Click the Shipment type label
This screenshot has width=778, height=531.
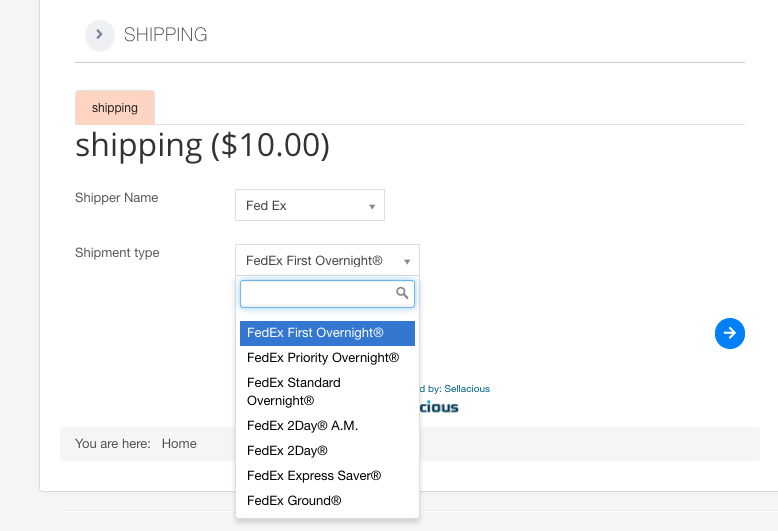click(x=117, y=253)
